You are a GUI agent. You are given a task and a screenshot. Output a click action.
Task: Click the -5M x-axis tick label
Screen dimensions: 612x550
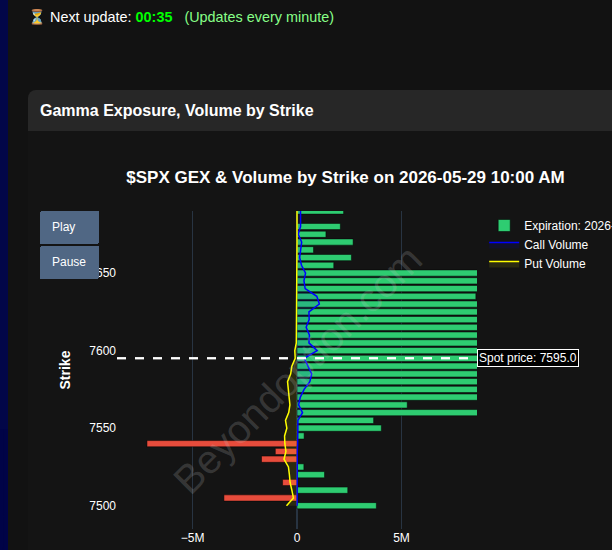coord(193,538)
